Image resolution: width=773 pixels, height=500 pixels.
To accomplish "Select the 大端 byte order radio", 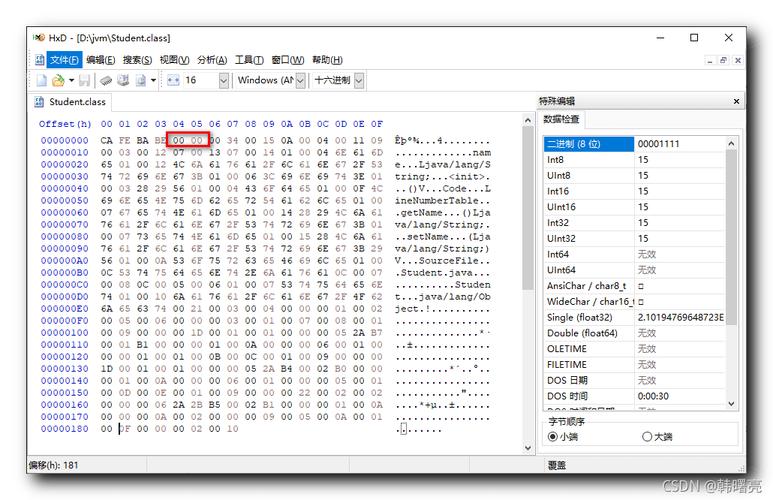I will coord(657,436).
